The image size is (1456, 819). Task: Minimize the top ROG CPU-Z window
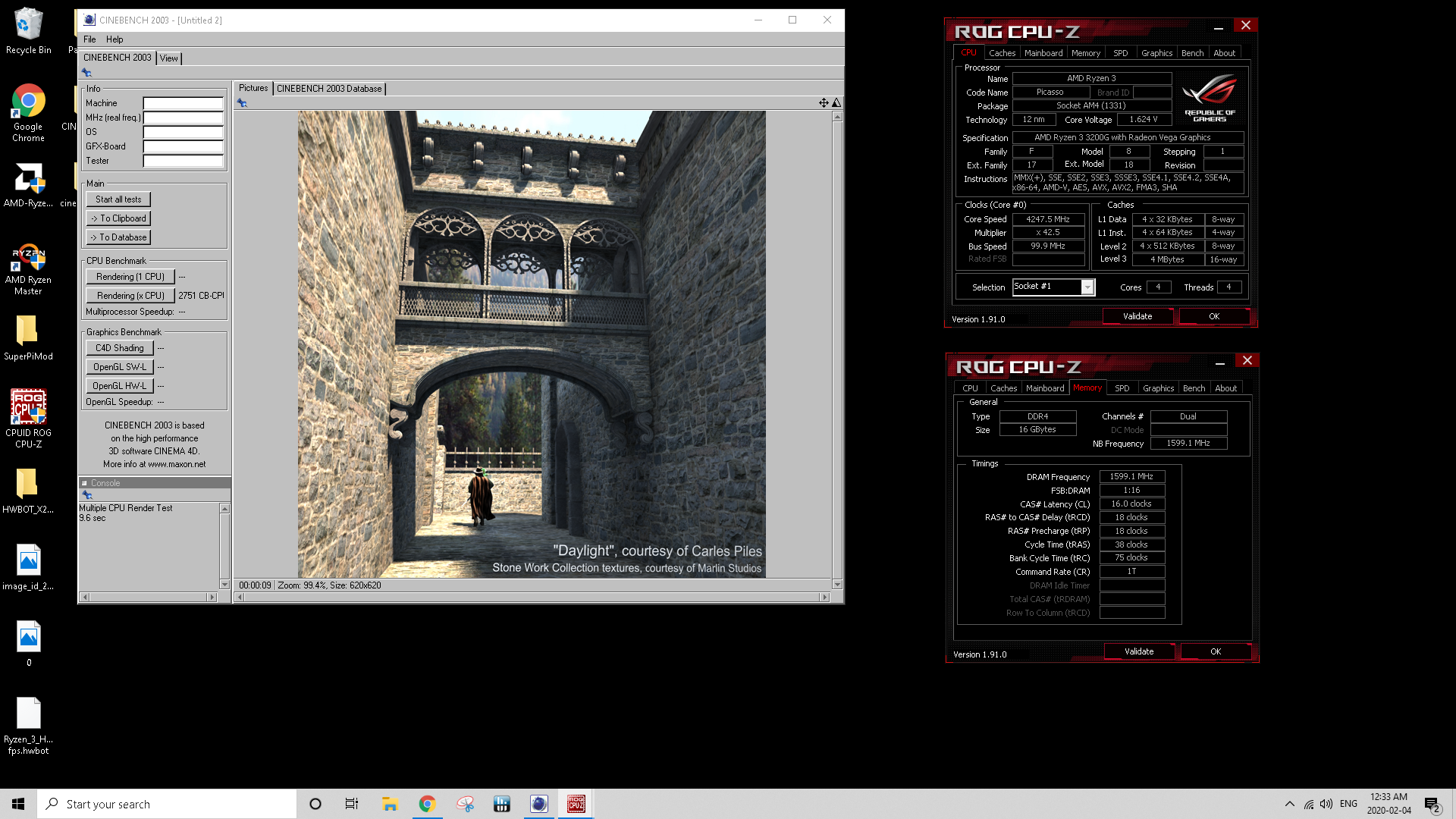pos(1219,27)
